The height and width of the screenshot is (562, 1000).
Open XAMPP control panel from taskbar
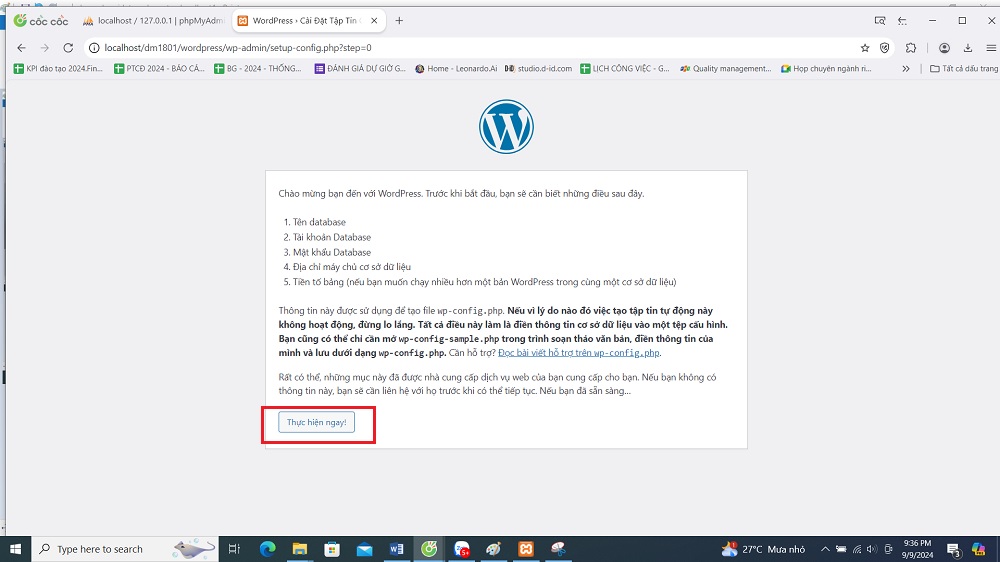click(526, 549)
